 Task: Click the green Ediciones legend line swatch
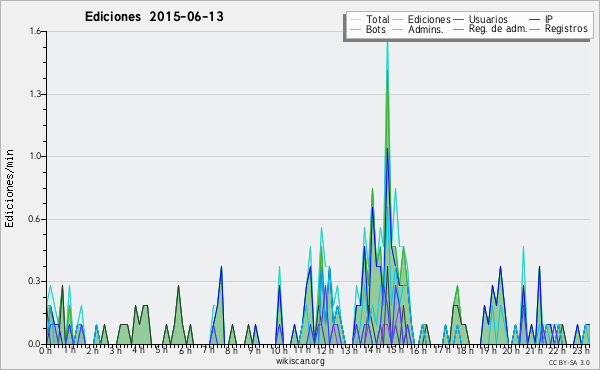tap(398, 20)
